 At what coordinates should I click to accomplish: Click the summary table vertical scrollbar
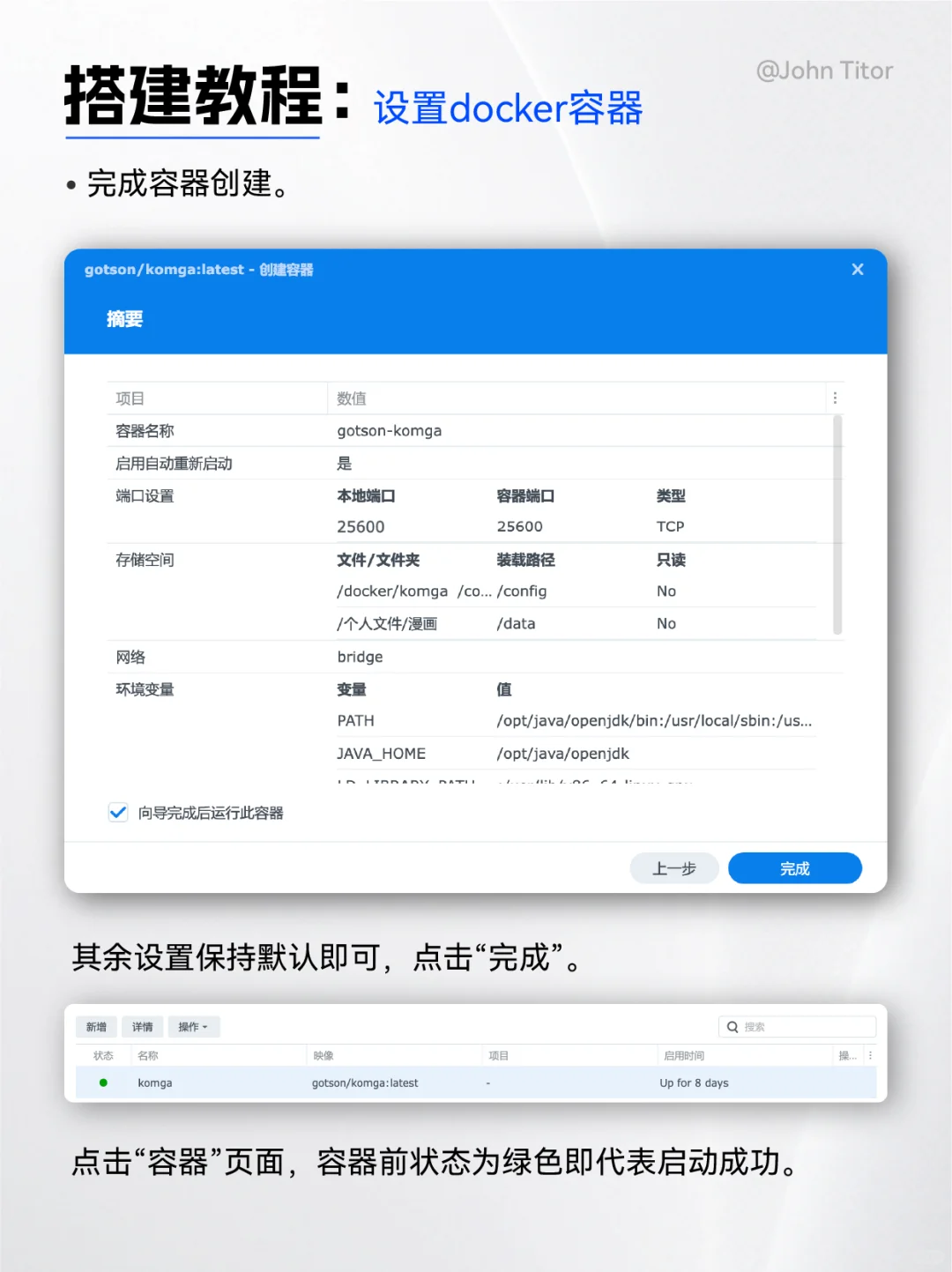(837, 525)
